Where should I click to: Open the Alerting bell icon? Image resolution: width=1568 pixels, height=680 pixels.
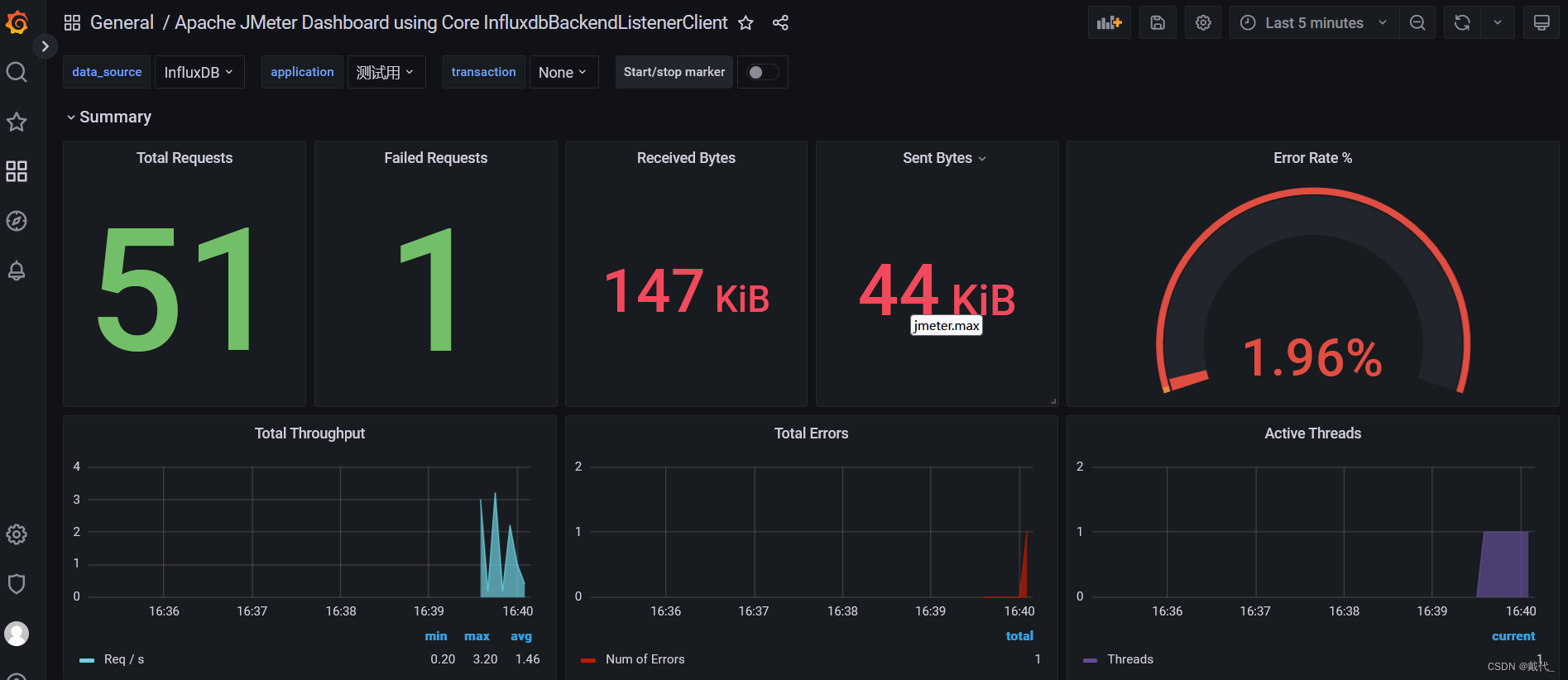(17, 271)
